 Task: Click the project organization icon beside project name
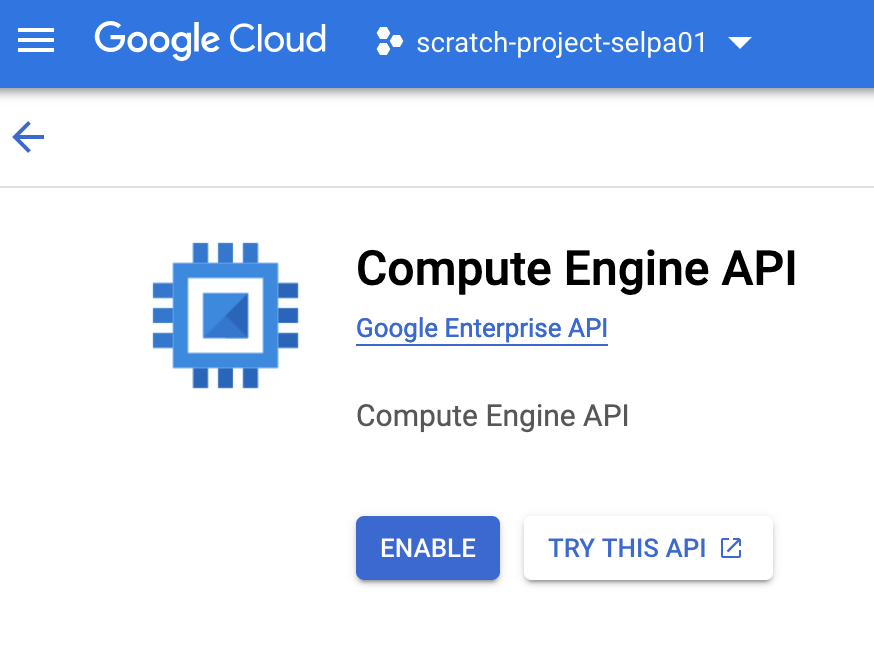pyautogui.click(x=389, y=41)
